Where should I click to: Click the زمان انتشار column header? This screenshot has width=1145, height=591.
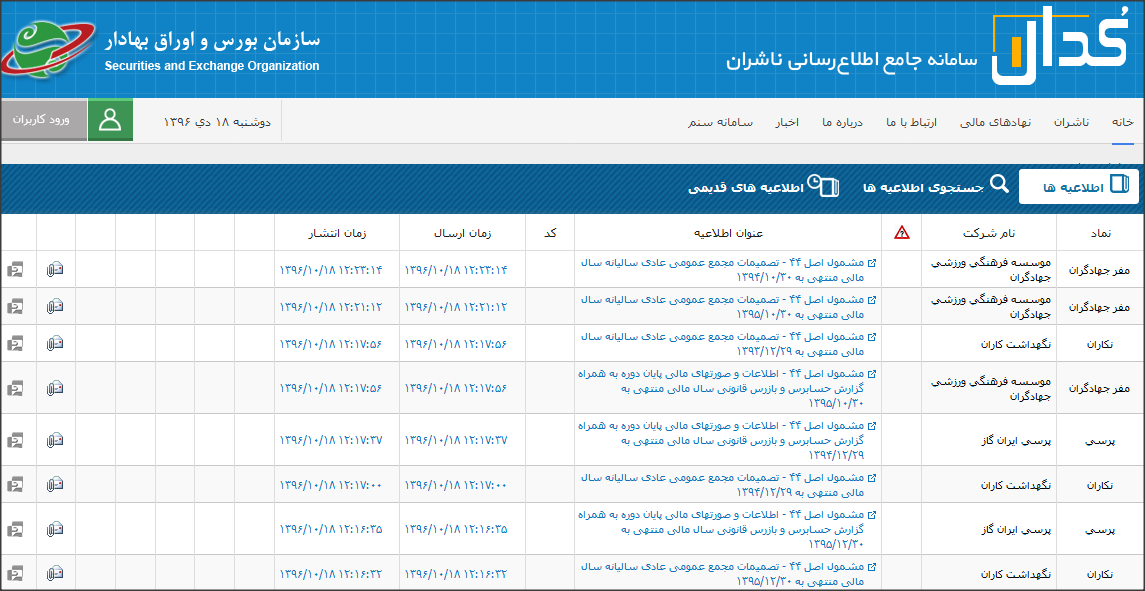point(336,233)
